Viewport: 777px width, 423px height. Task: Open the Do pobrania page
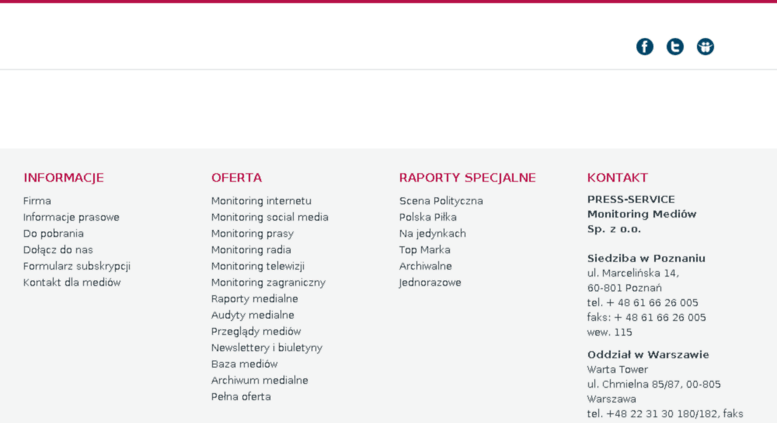[x=54, y=233]
